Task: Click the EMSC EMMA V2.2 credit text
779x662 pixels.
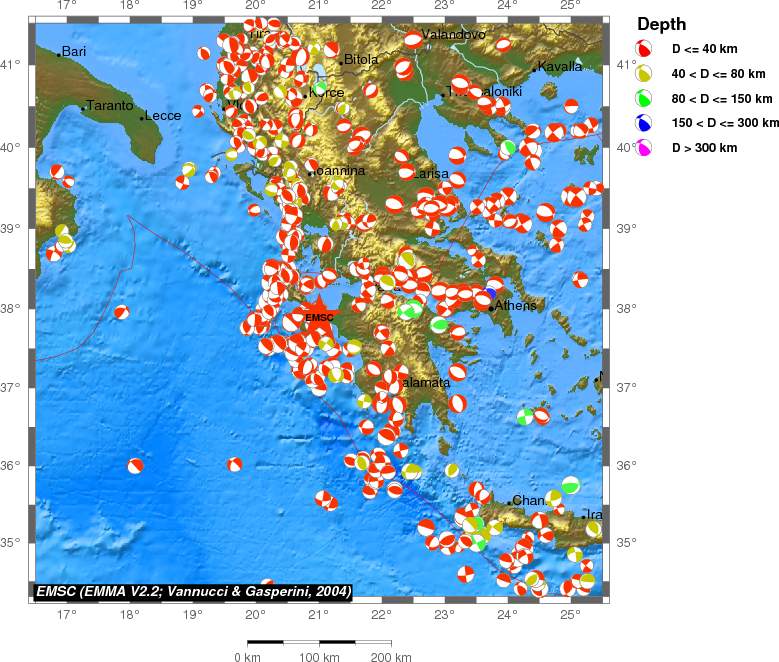Action: (193, 592)
